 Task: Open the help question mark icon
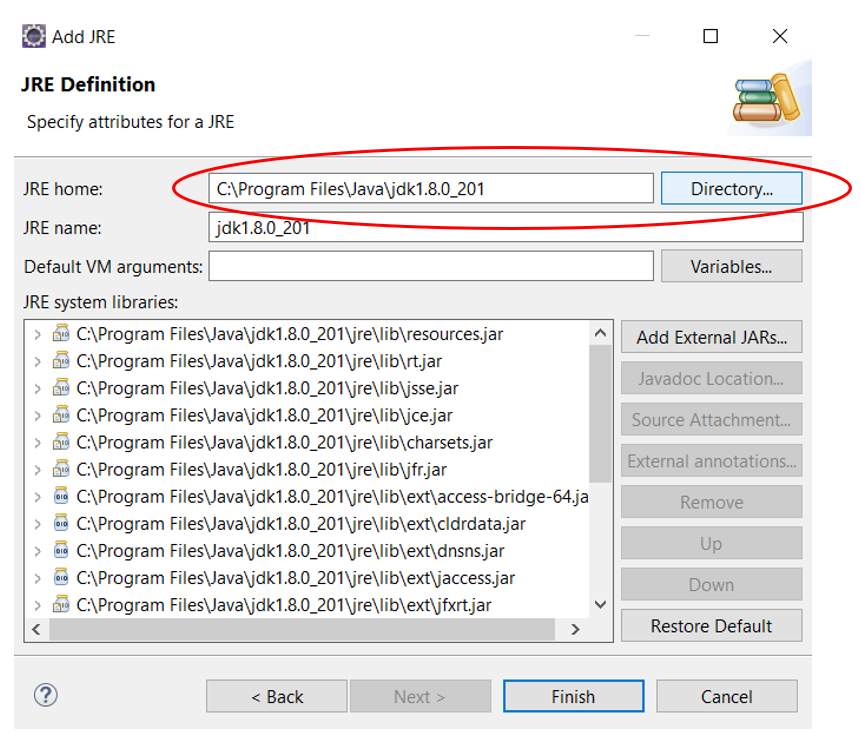click(46, 695)
